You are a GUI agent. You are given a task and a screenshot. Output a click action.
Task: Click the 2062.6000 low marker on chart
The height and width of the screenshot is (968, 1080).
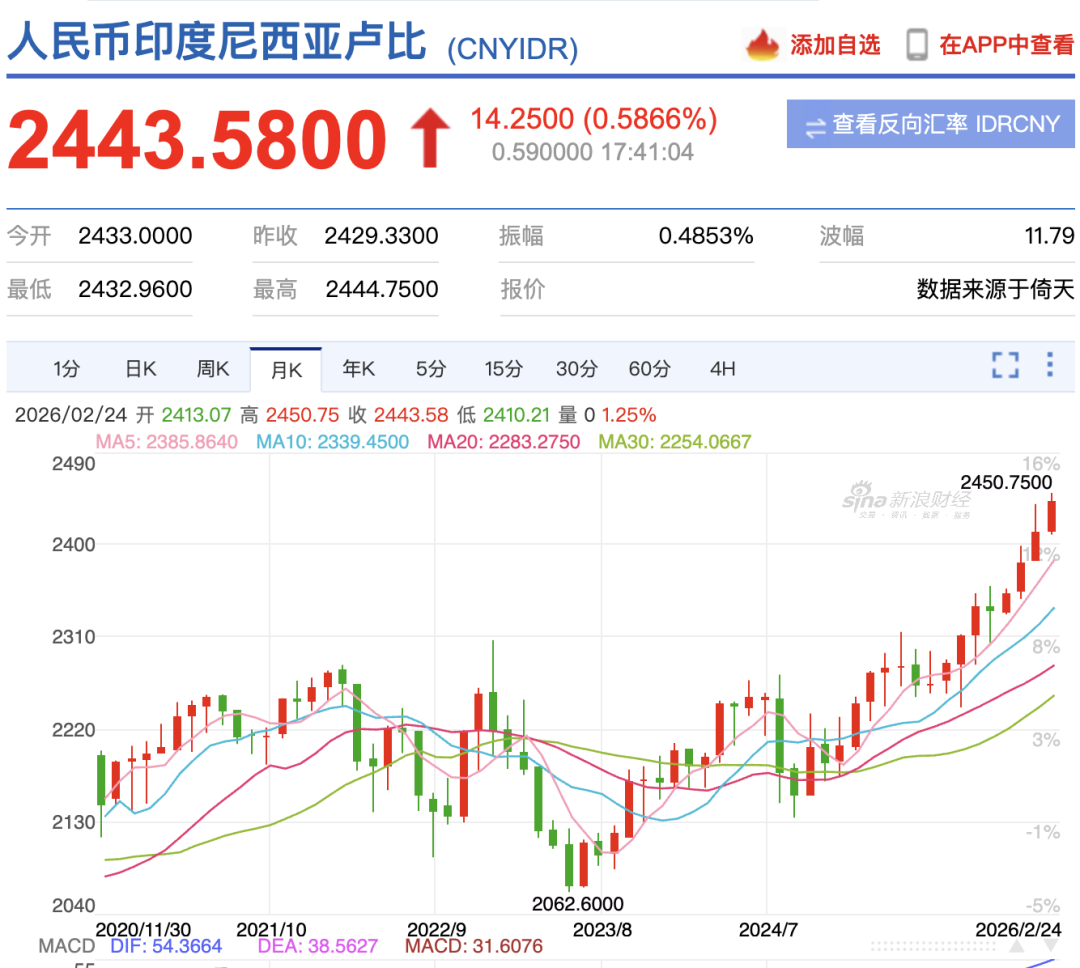[577, 904]
